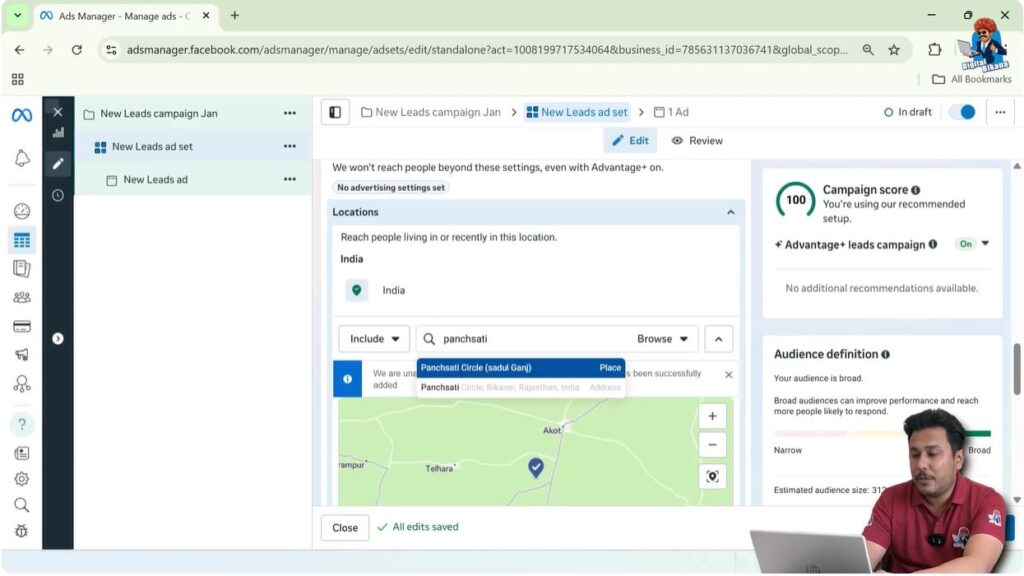The image size is (1024, 576).
Task: Open the bar chart performance icon
Action: point(57,133)
